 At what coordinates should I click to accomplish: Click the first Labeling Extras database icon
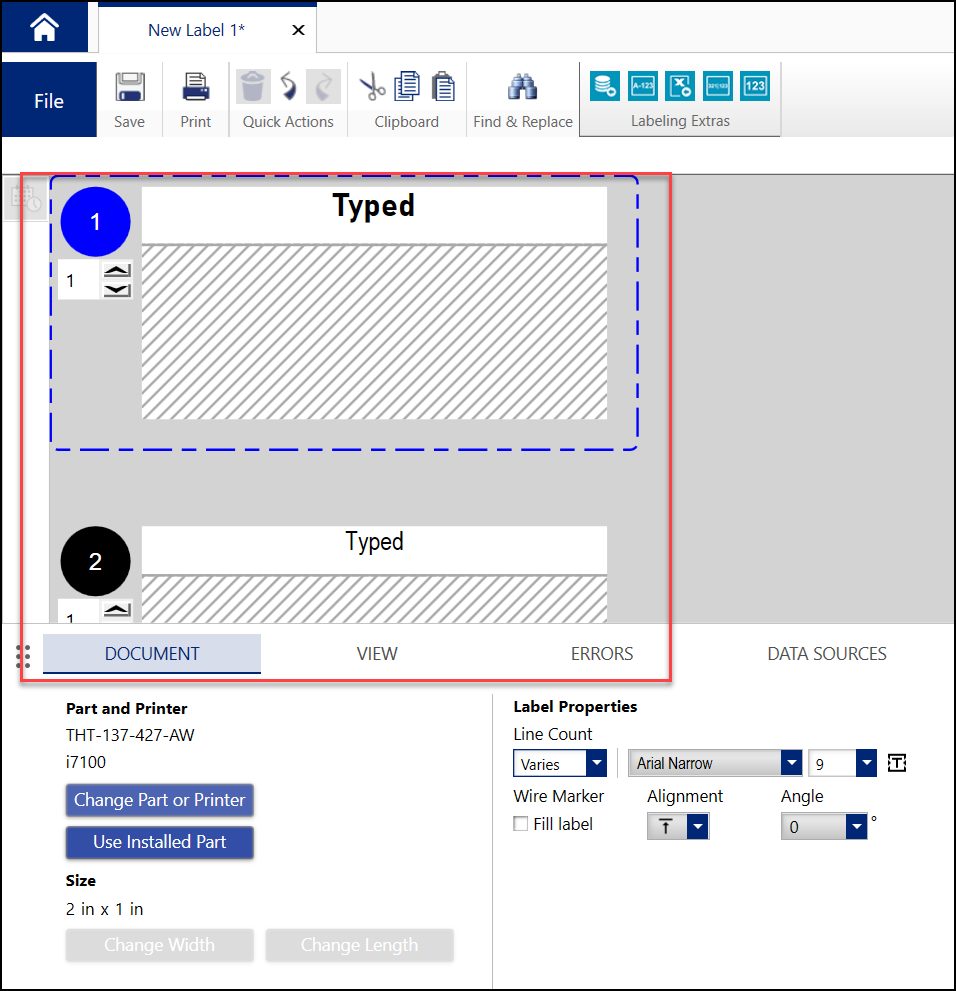604,86
